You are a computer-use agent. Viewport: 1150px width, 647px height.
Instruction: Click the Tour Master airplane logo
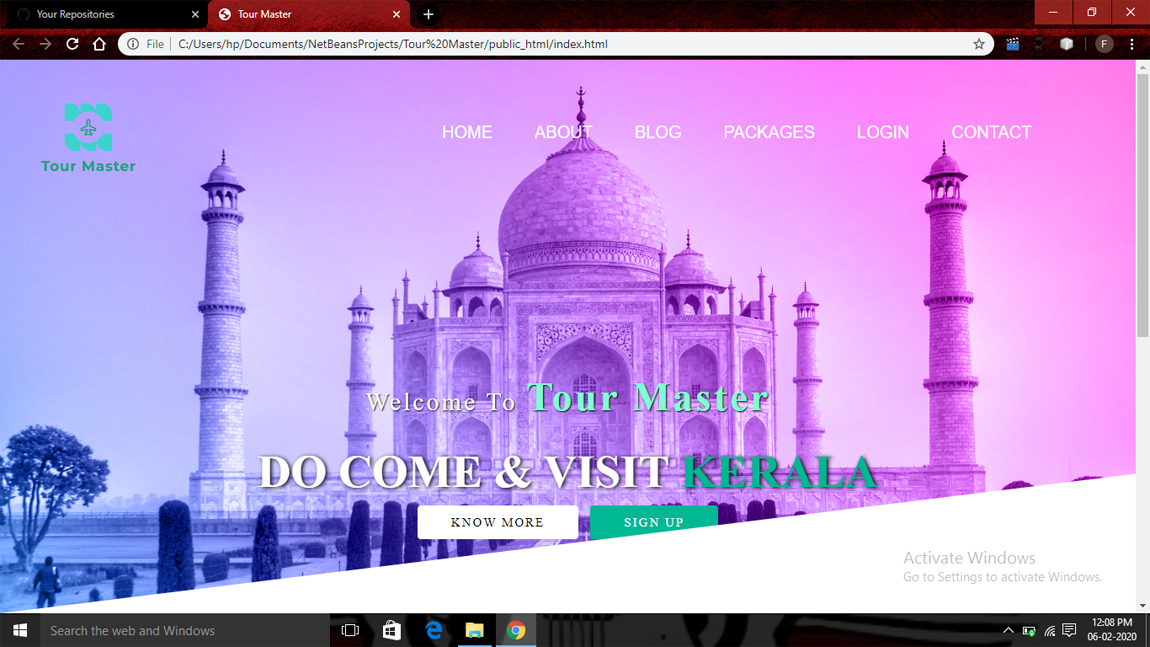(88, 125)
